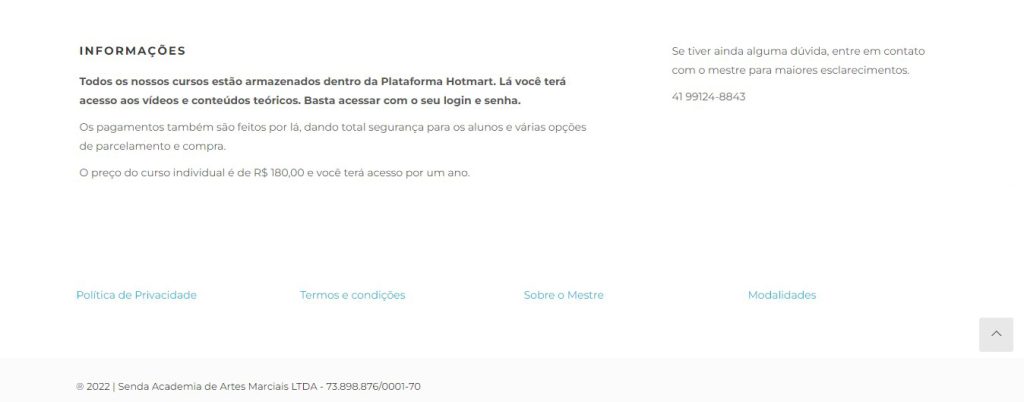
Task: Click the text com o mestre para maiores esclarecimentos
Action: [790, 70]
